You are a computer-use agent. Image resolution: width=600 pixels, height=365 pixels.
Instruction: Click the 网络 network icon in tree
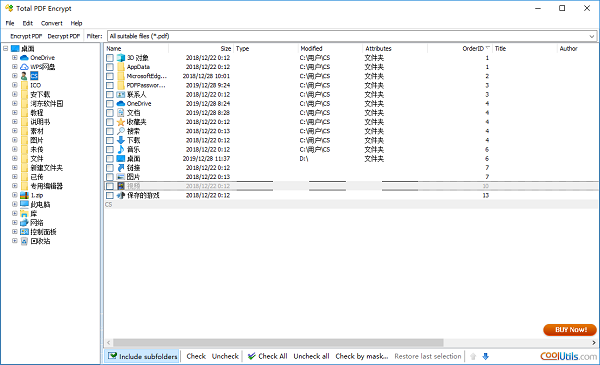click(x=24, y=223)
